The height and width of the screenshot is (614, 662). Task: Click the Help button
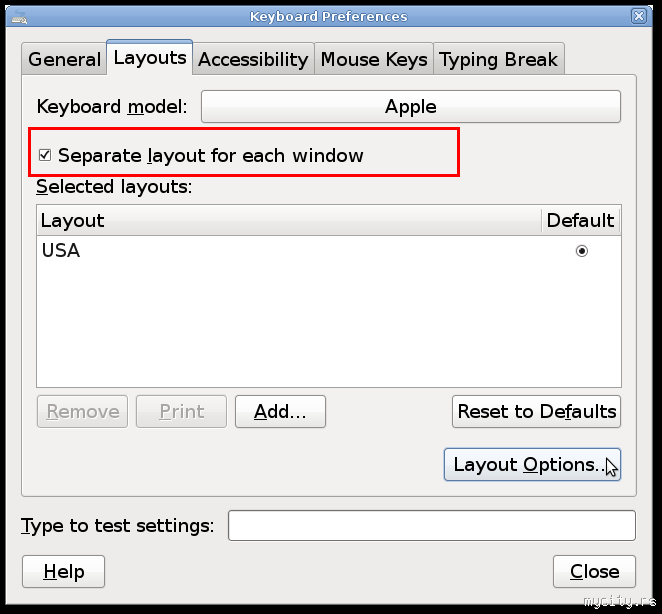64,572
